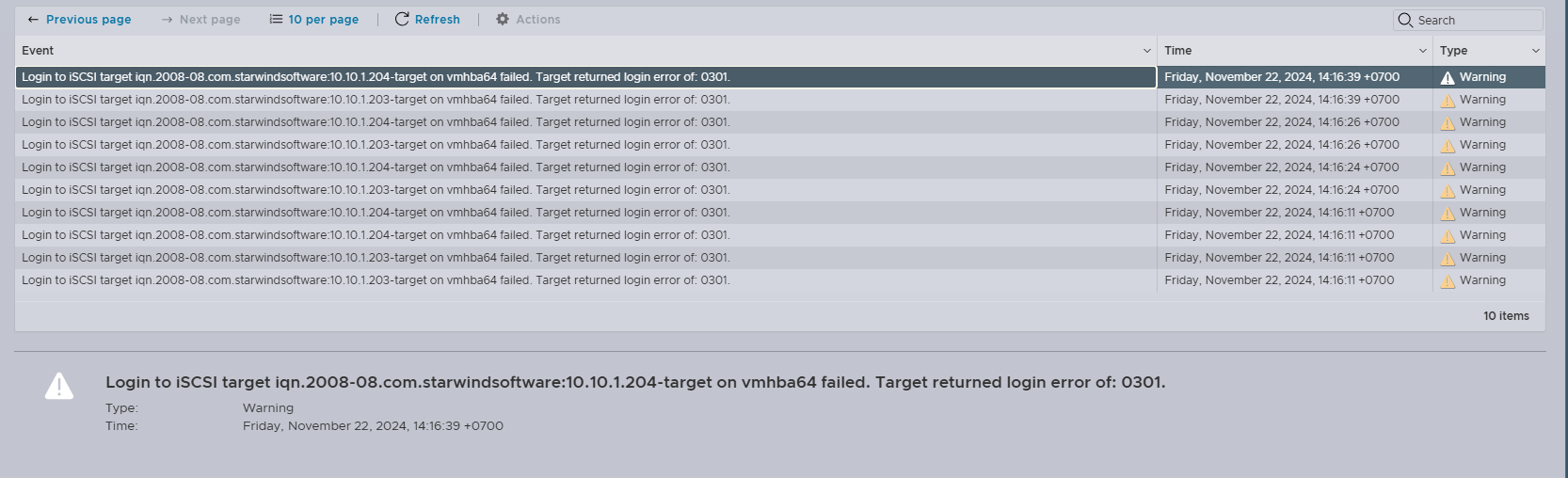Click warning triangle icon in selected first row
Viewport: 1568px width, 478px height.
(1448, 77)
